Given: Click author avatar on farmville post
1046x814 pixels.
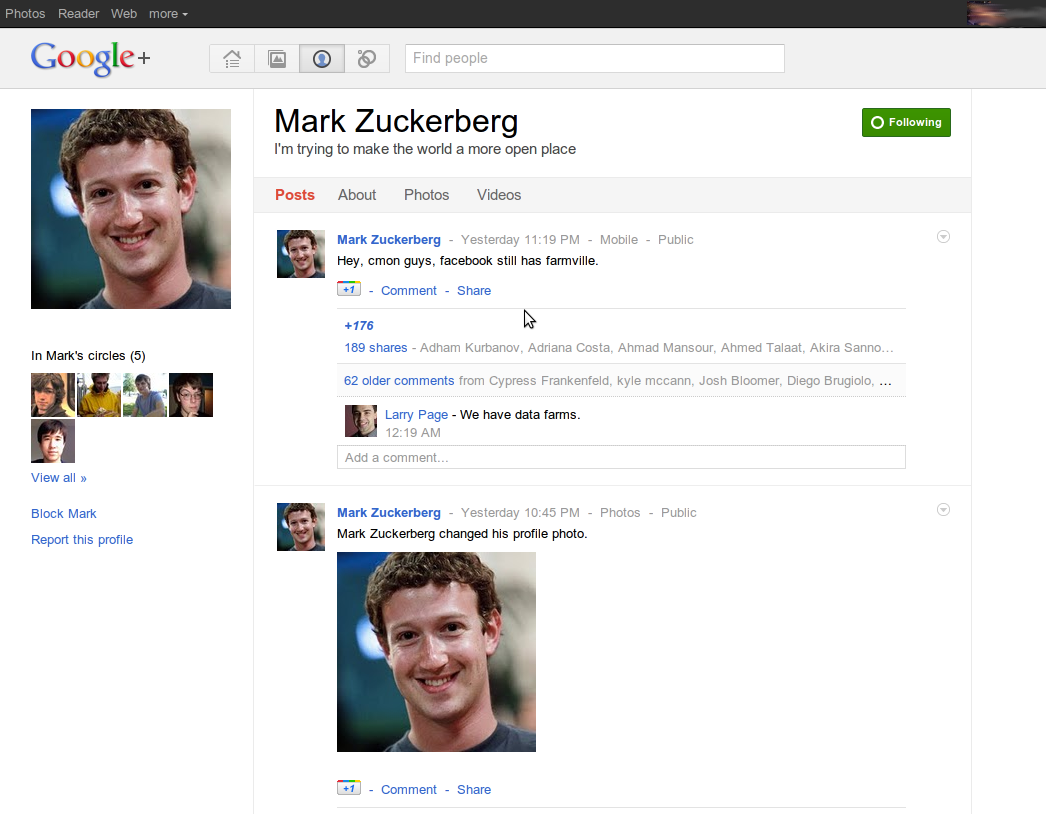Looking at the screenshot, I should (301, 254).
